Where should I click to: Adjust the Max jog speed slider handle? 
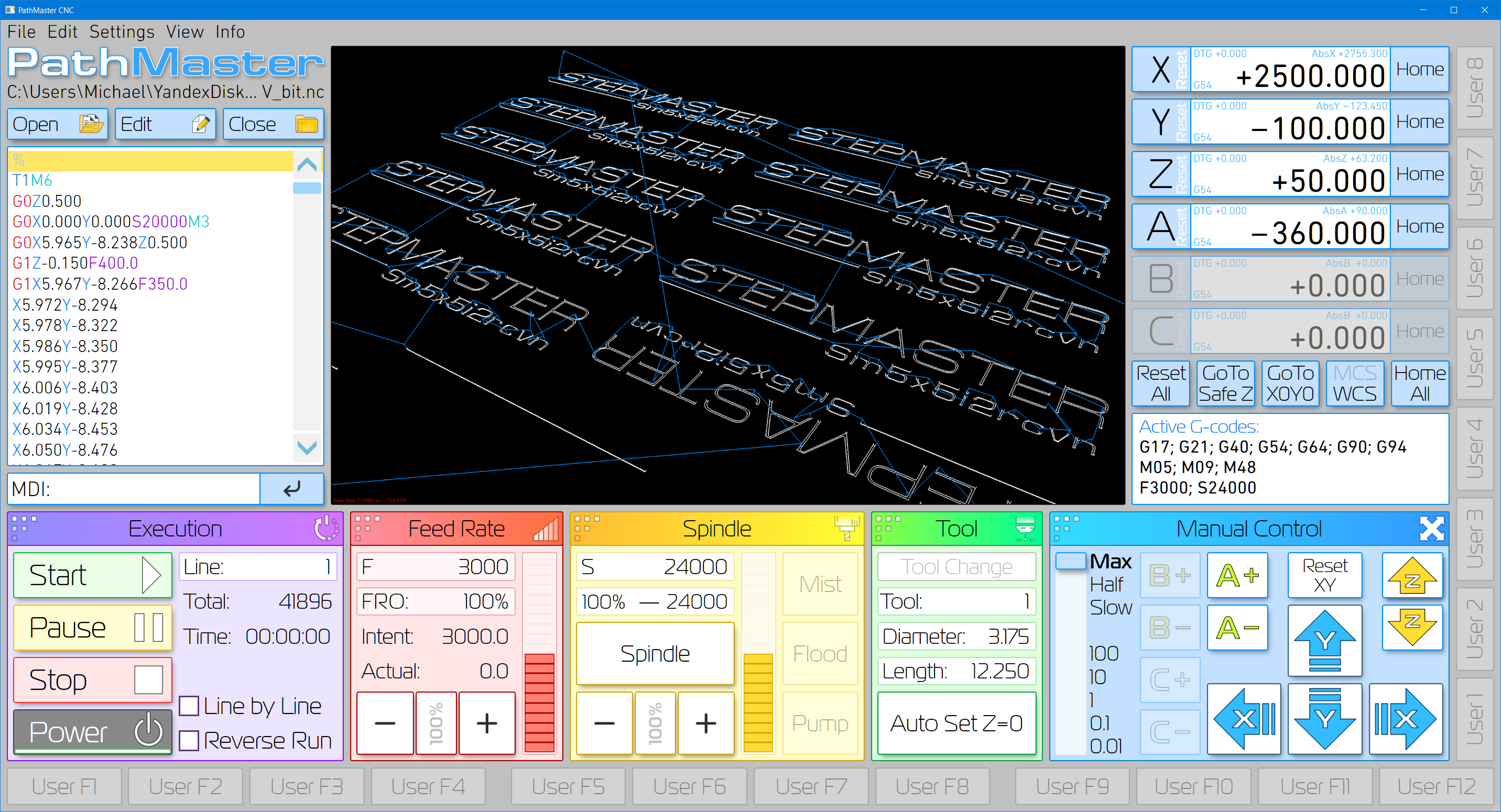pyautogui.click(x=1070, y=562)
